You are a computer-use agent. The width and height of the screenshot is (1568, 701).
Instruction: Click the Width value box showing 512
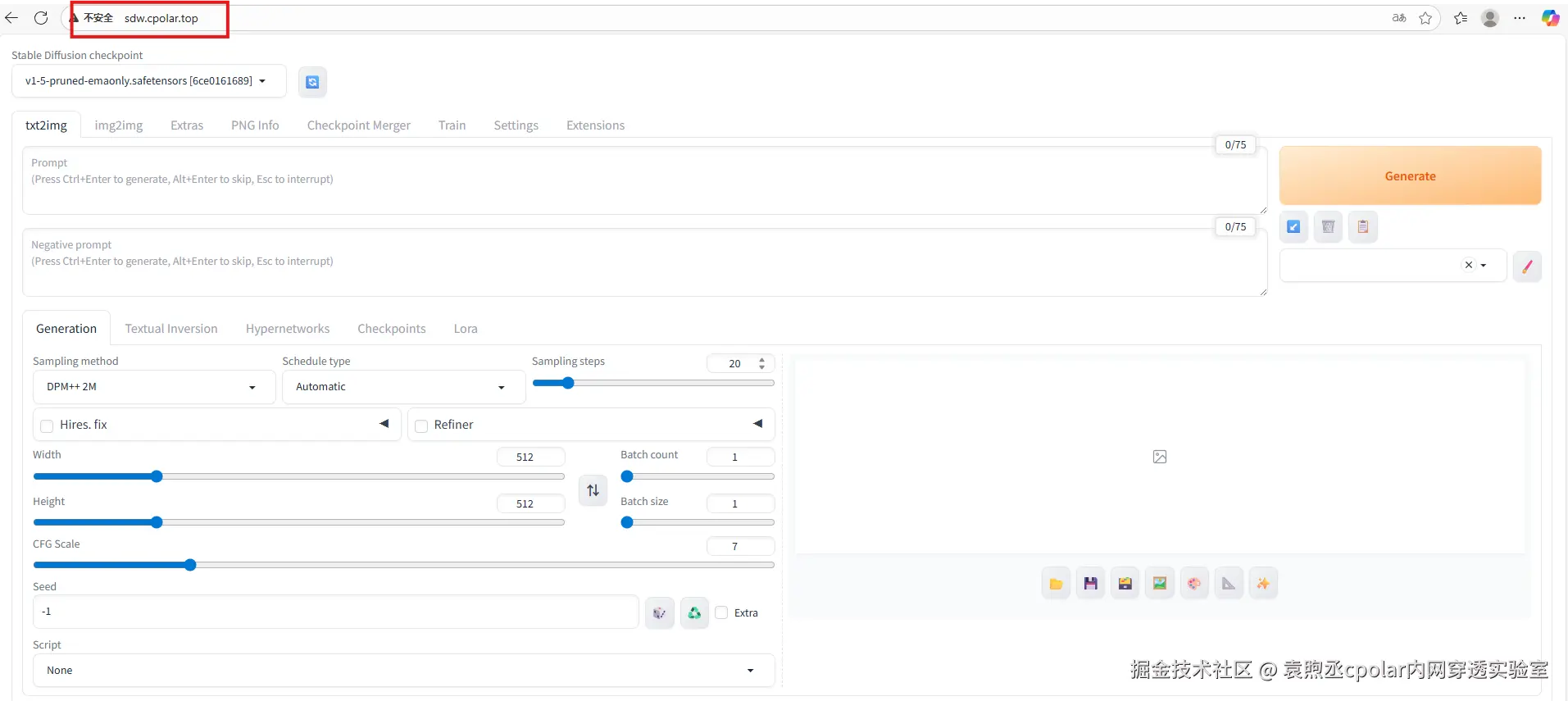pos(530,457)
